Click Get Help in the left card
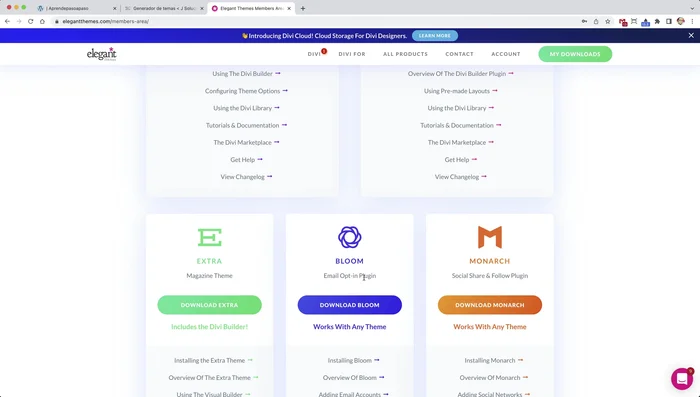This screenshot has width=700, height=397. click(x=246, y=160)
